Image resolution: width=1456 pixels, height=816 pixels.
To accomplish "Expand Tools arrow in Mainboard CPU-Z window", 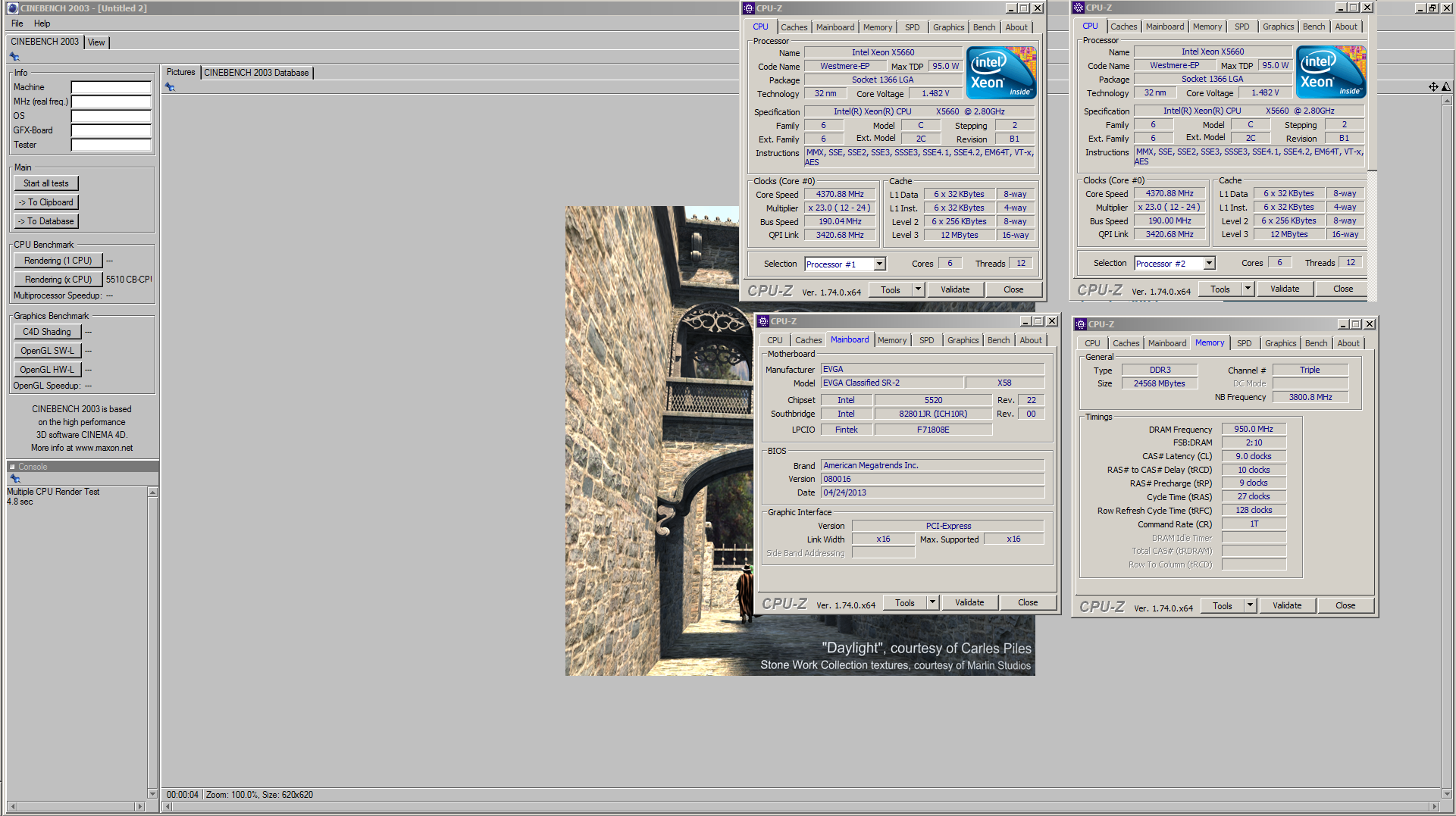I will tap(932, 602).
